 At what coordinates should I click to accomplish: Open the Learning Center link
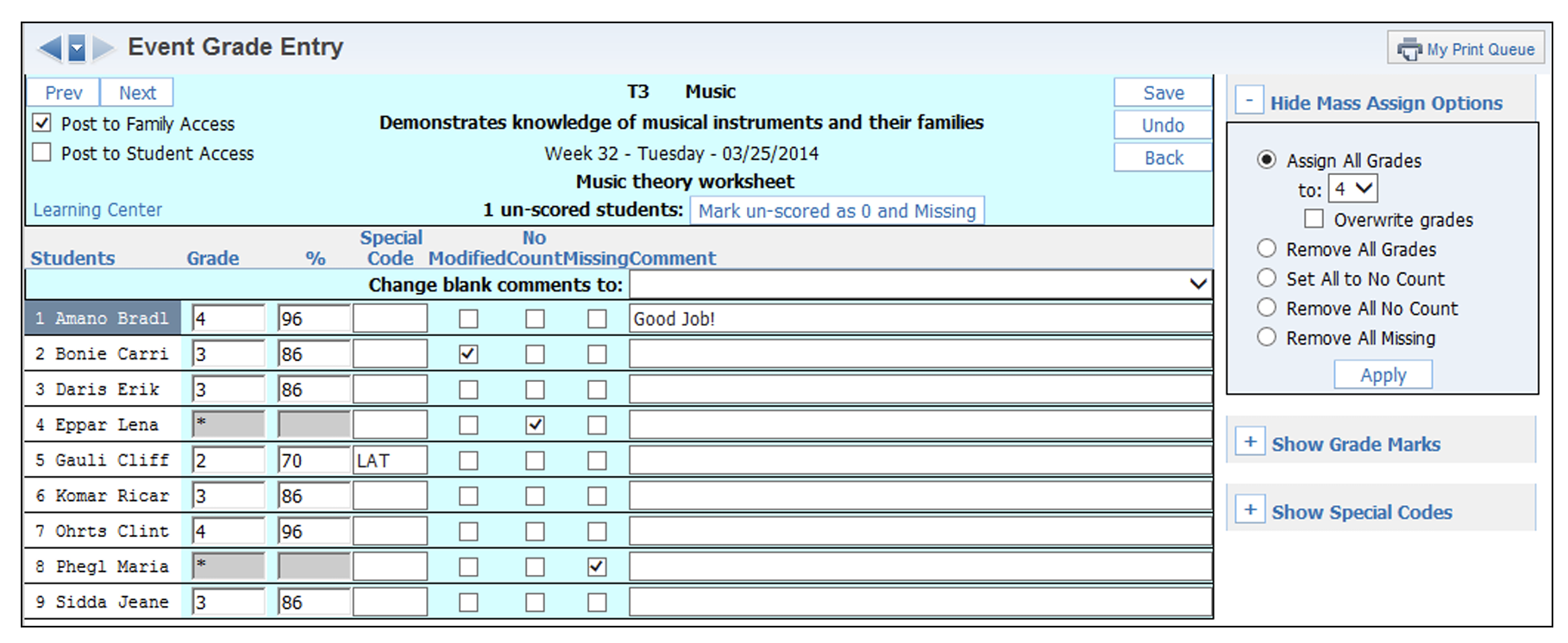click(x=97, y=210)
